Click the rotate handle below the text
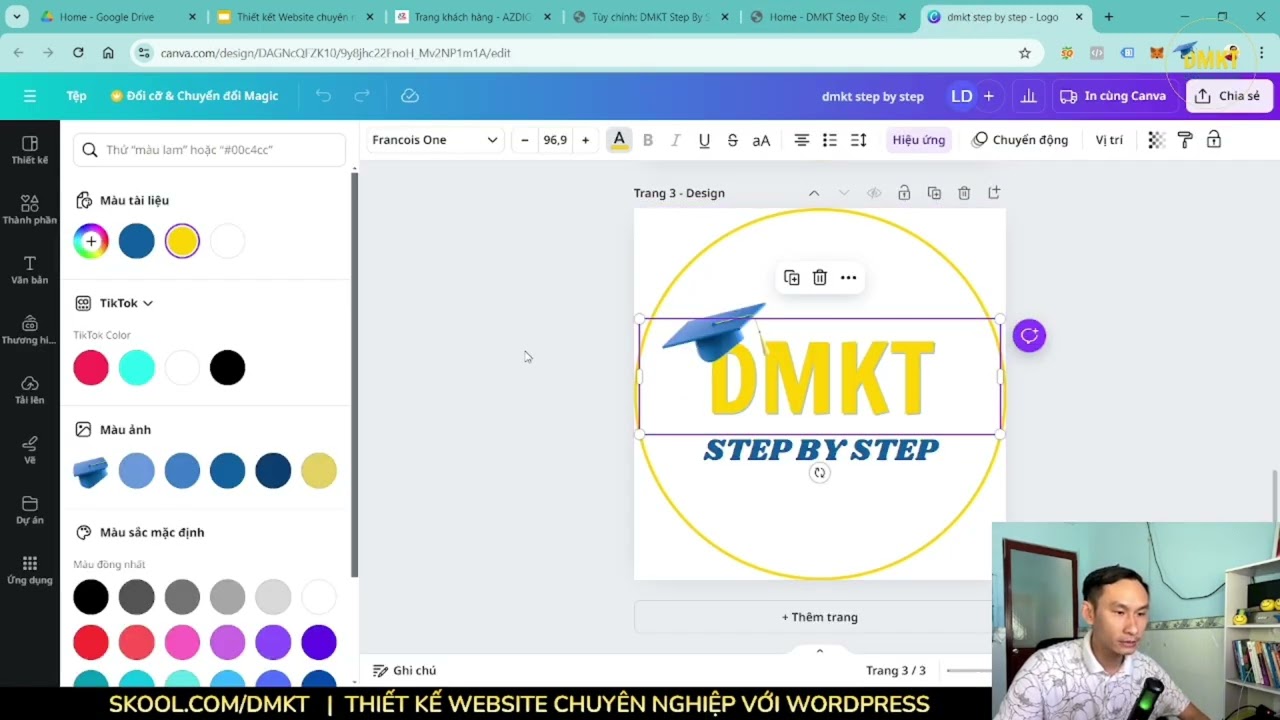Image resolution: width=1280 pixels, height=720 pixels. point(820,473)
